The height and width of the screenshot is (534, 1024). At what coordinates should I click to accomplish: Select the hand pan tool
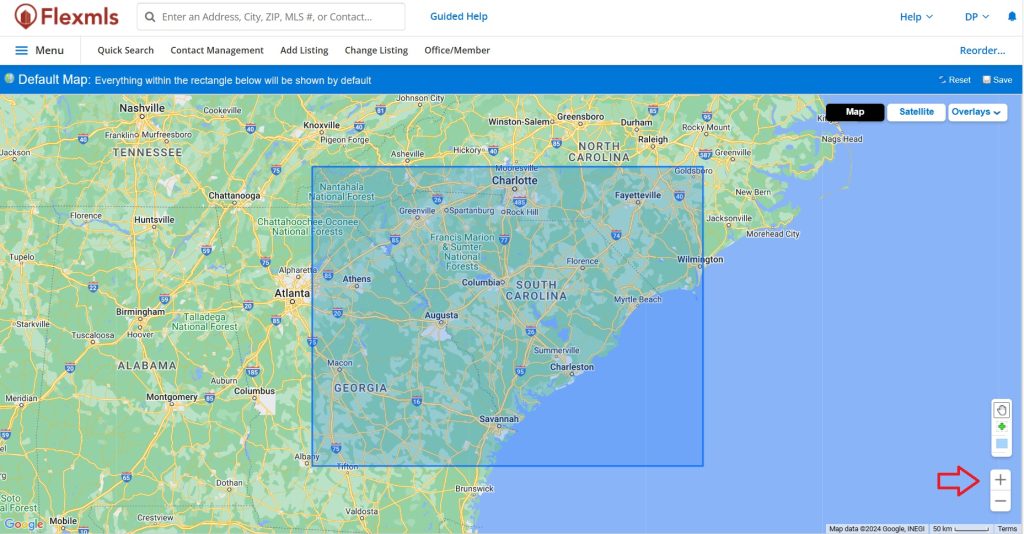click(x=1001, y=410)
